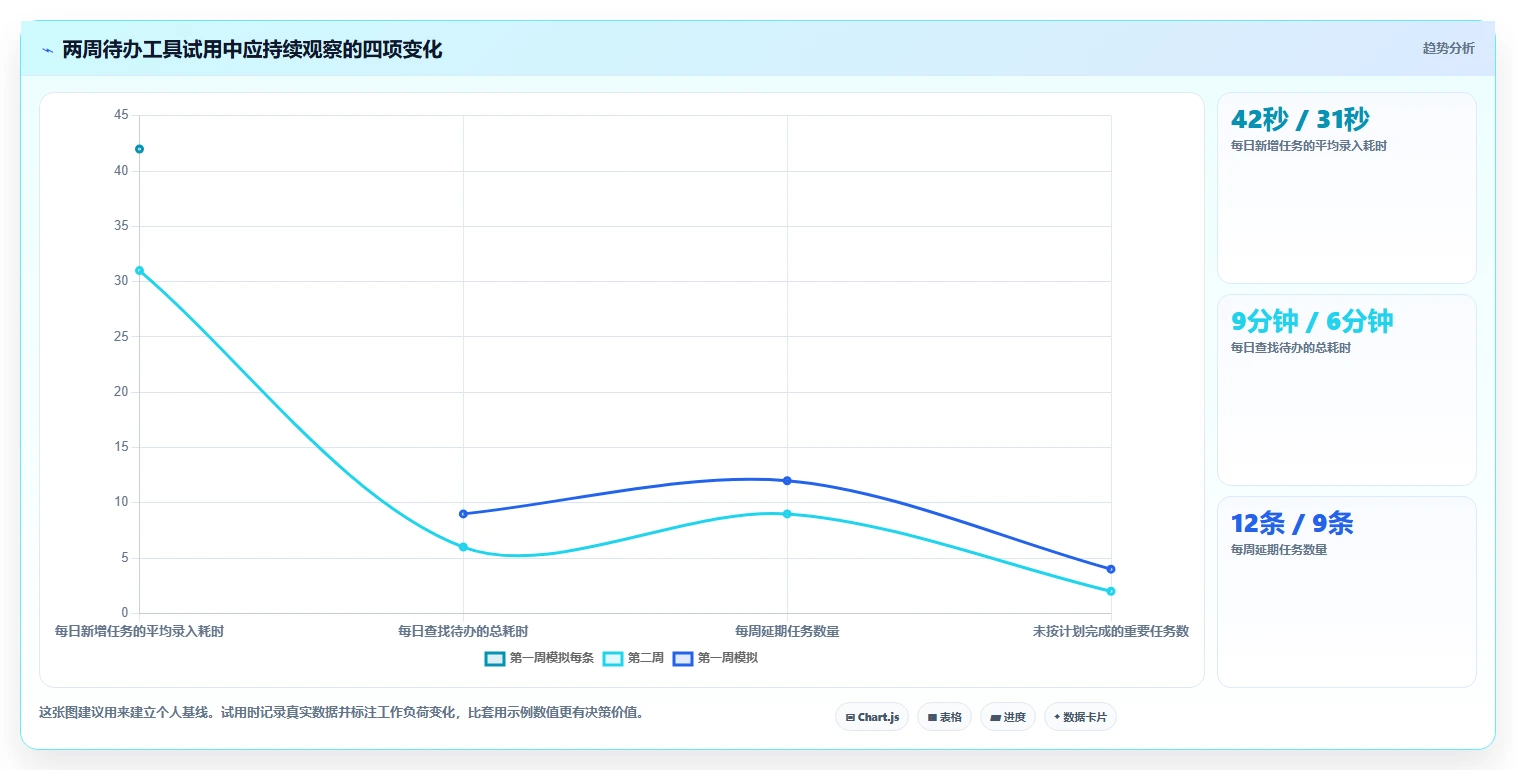Click the cyan point at 9 on 每周延期任务数量
1516x770 pixels.
(x=787, y=514)
